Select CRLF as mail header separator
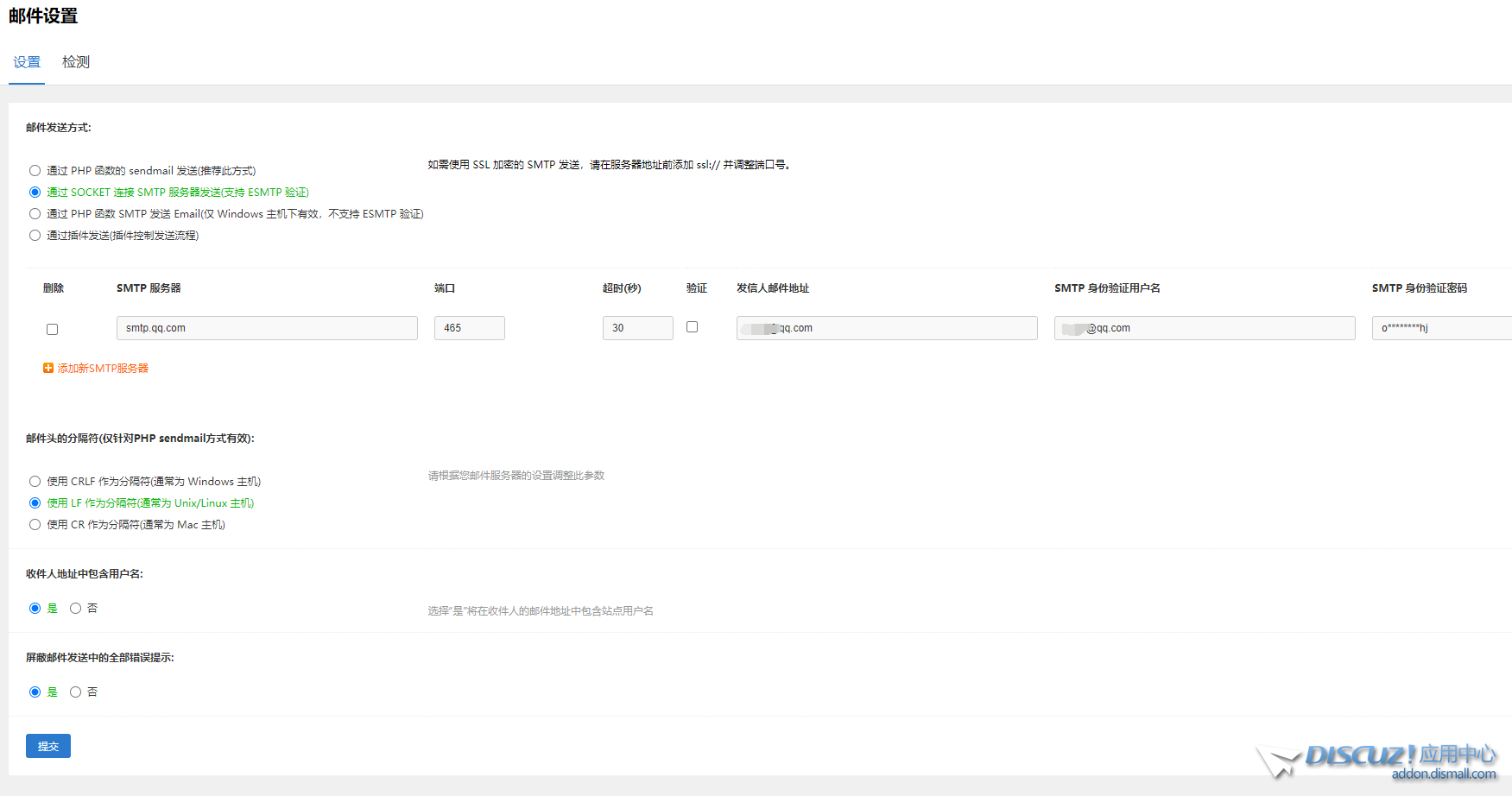 [x=35, y=482]
